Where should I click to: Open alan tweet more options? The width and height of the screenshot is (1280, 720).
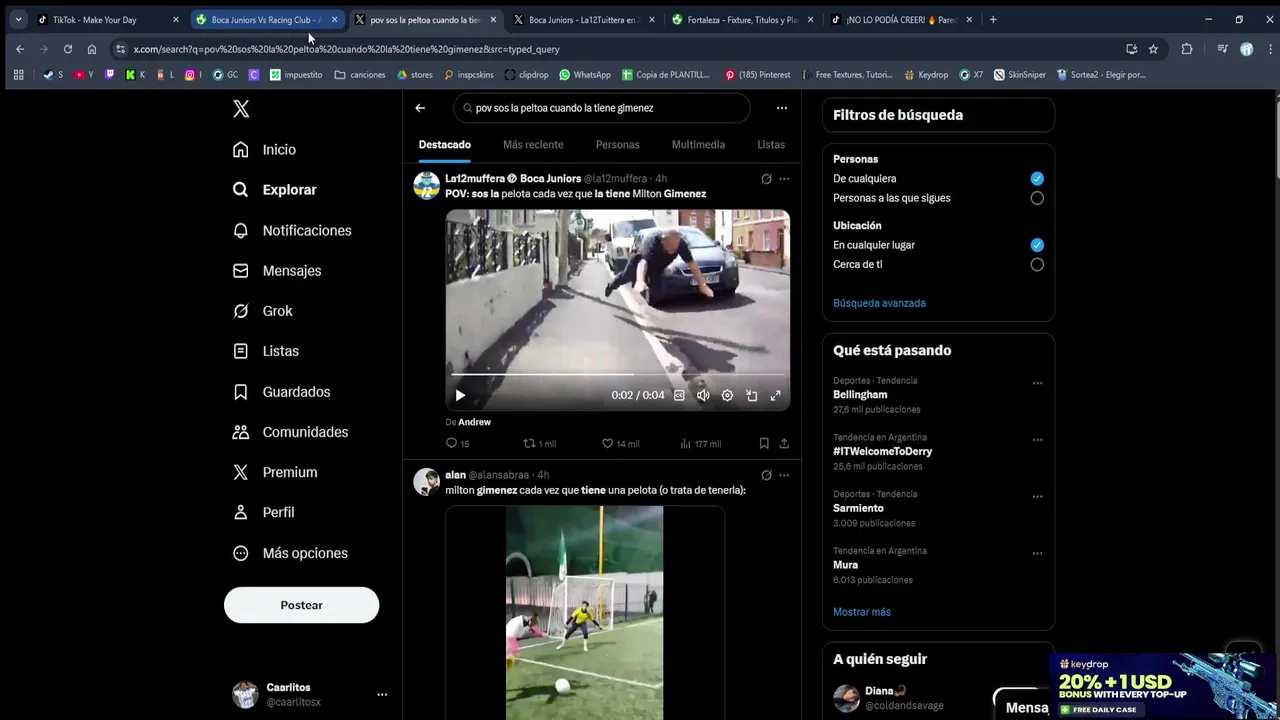point(784,475)
